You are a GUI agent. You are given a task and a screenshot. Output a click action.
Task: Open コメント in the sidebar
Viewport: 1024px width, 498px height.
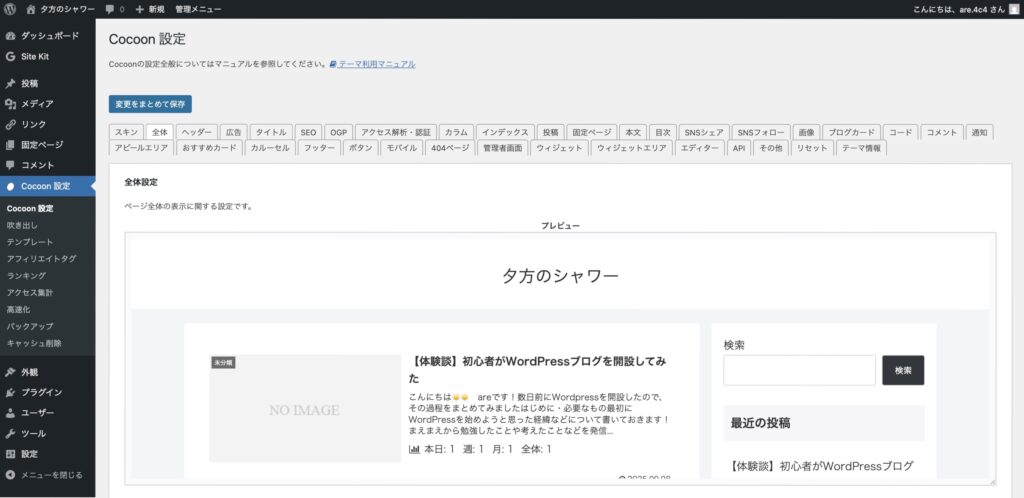coord(48,165)
